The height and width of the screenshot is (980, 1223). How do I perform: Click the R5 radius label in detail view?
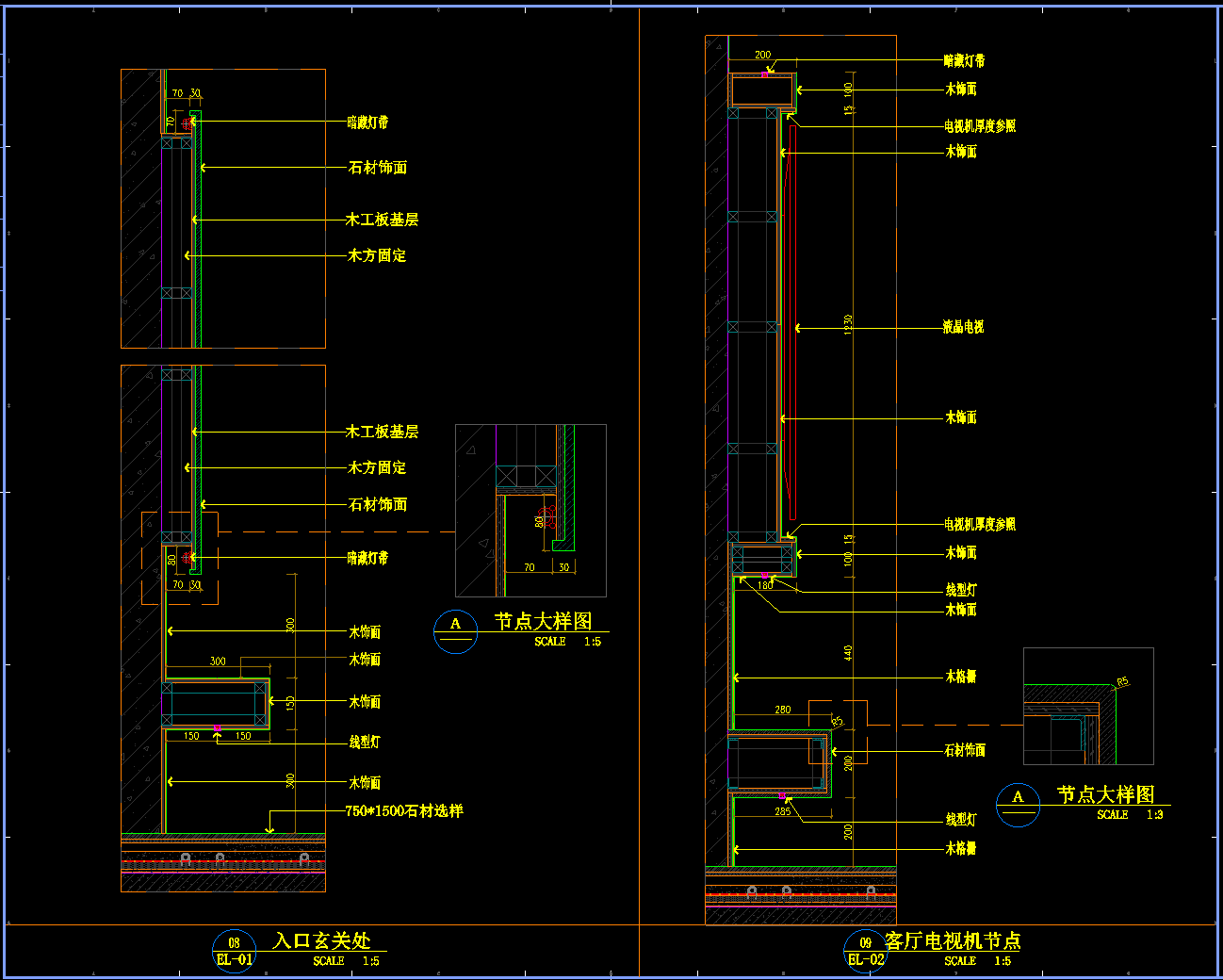pos(1123,681)
